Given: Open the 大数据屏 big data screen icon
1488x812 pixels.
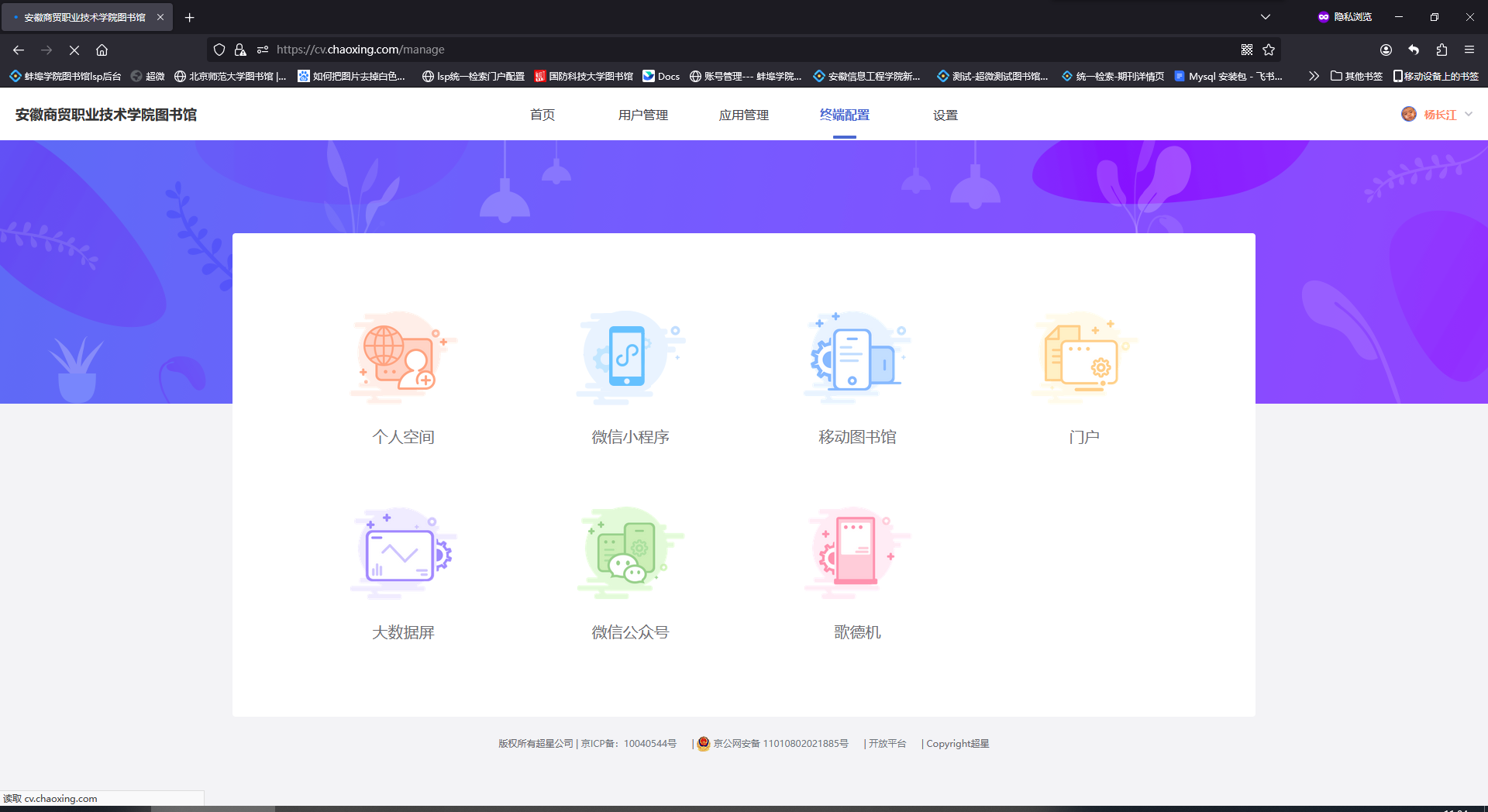Looking at the screenshot, I should 403,553.
